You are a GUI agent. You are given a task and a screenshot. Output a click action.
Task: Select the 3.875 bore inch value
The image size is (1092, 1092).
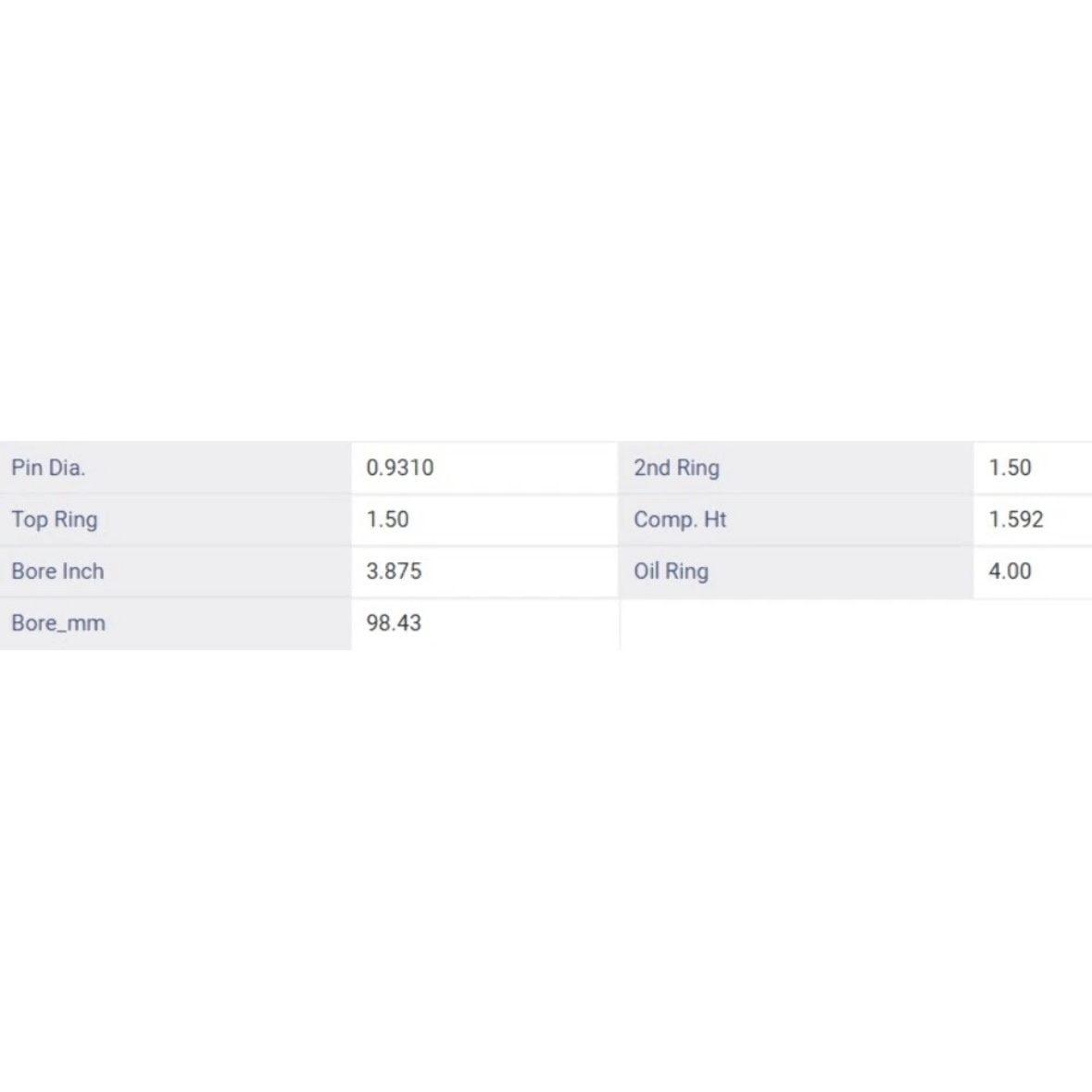pyautogui.click(x=395, y=571)
